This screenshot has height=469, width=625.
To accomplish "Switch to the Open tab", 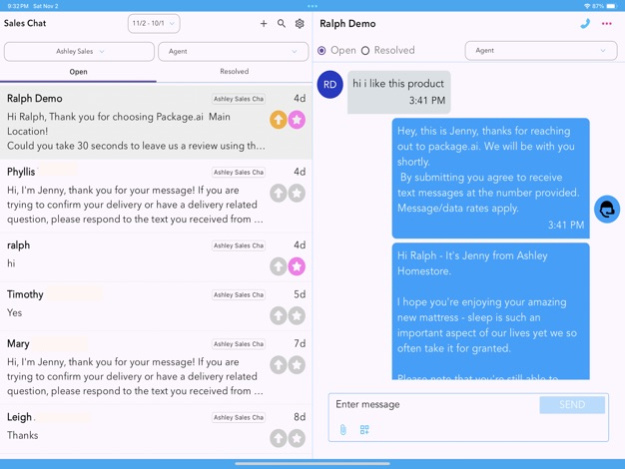I will pyautogui.click(x=78, y=72).
